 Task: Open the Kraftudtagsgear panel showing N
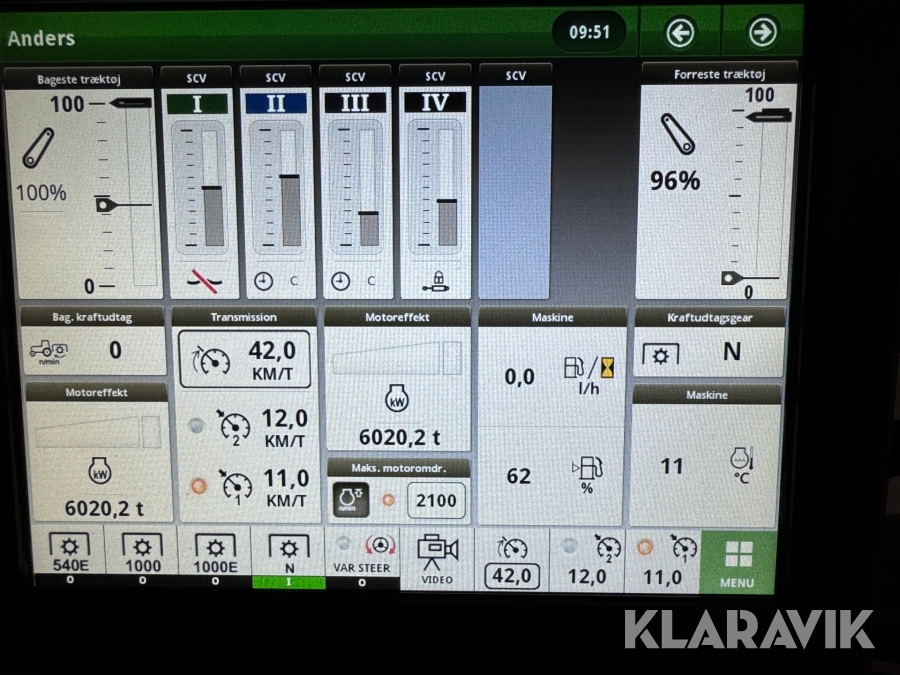pos(708,351)
